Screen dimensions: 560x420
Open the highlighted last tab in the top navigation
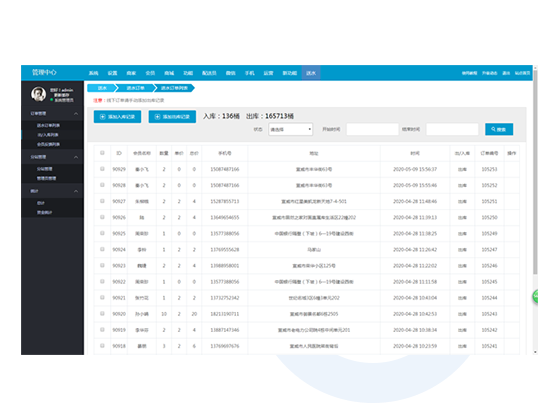pyautogui.click(x=311, y=73)
